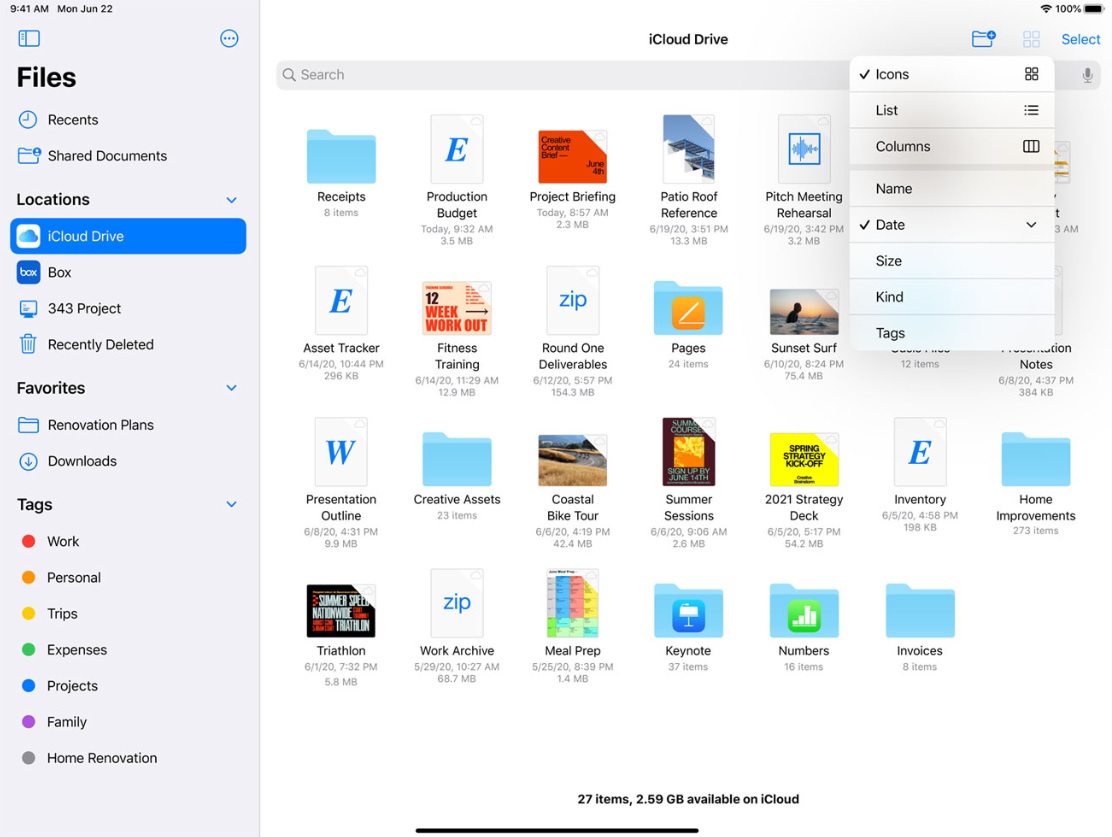Viewport: 1112px width, 837px height.
Task: Open the Production Budget document
Action: click(x=457, y=150)
